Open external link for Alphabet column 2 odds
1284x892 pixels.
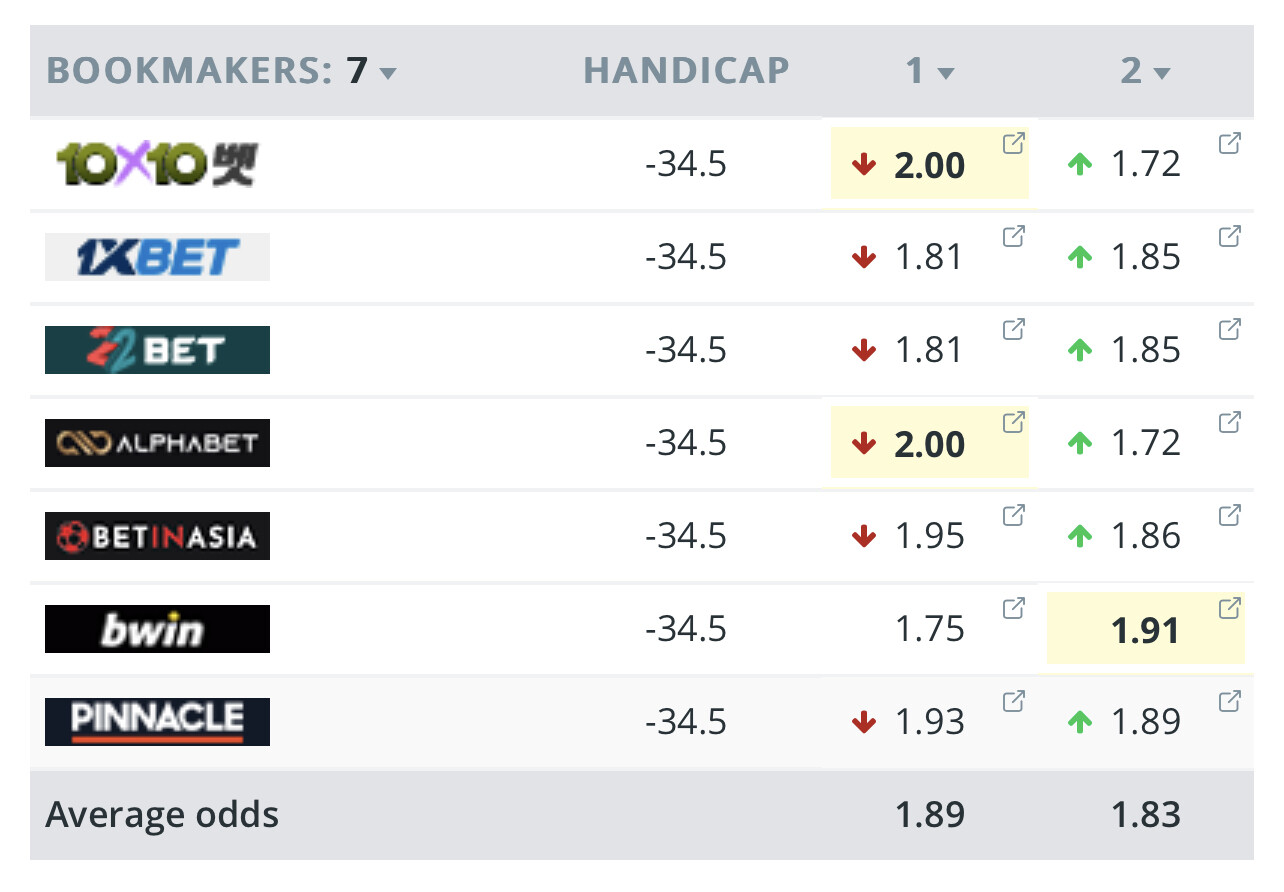[1229, 422]
